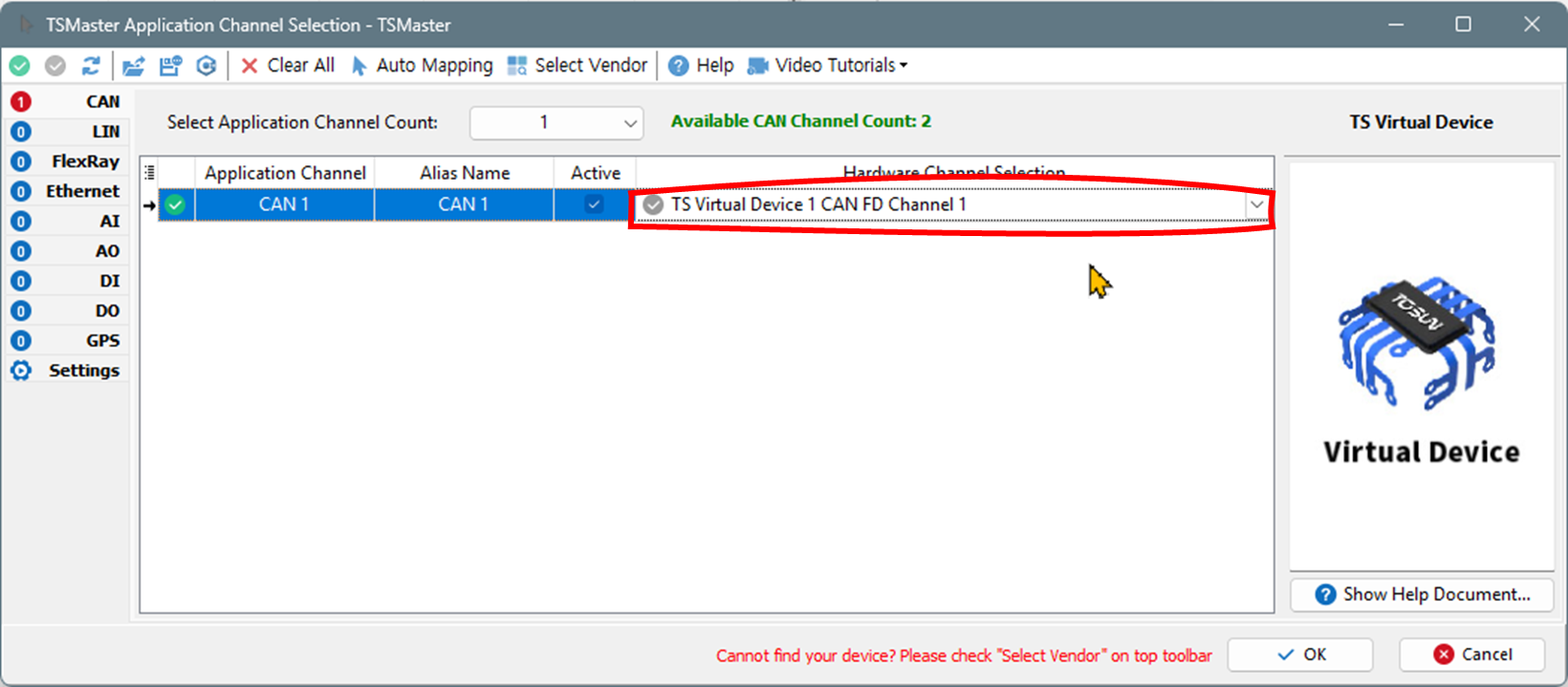Click the Cancel button

click(1472, 655)
